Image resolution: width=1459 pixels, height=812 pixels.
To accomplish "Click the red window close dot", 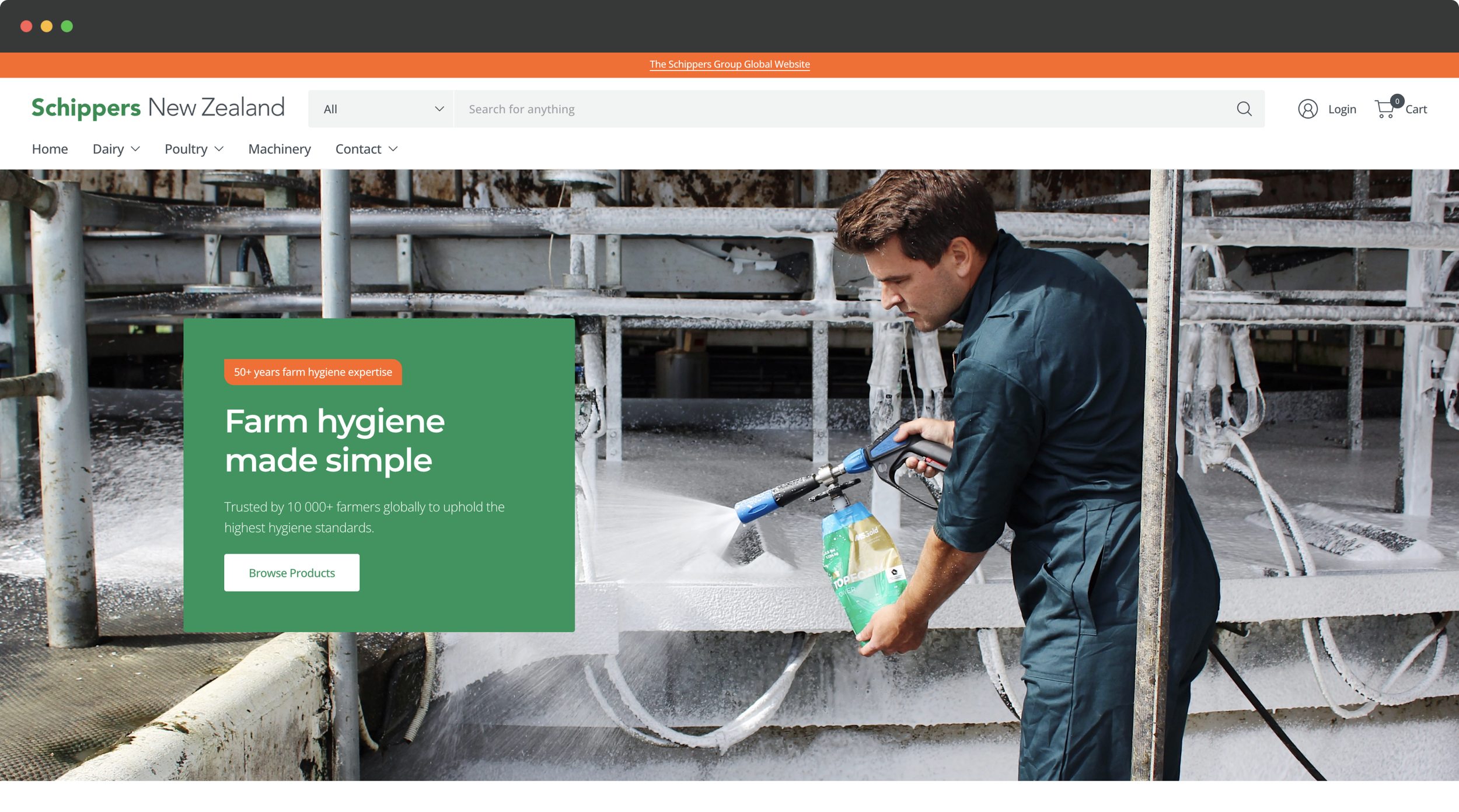I will (26, 26).
